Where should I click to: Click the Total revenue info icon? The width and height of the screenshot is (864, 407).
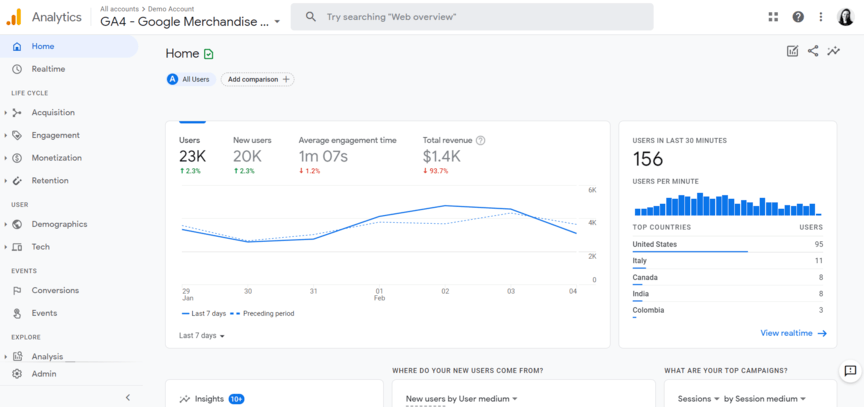click(480, 140)
